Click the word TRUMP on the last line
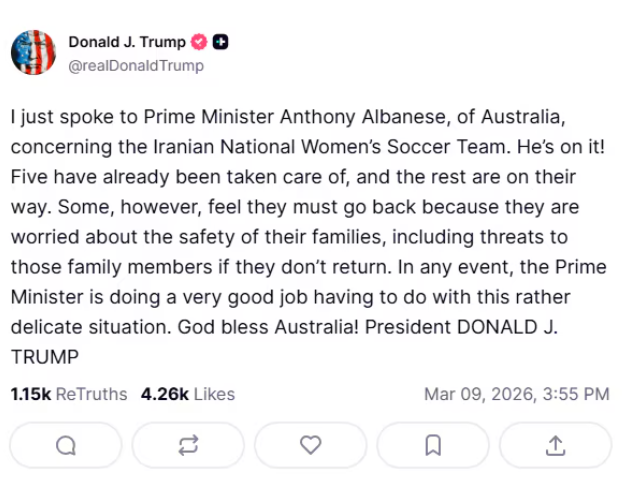The image size is (622, 477). tap(44, 357)
